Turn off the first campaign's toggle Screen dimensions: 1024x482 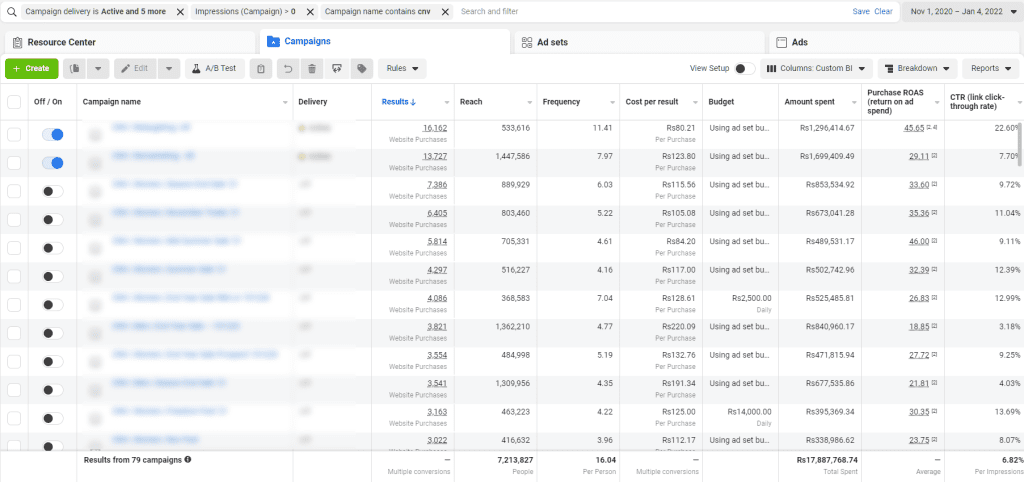coord(53,134)
